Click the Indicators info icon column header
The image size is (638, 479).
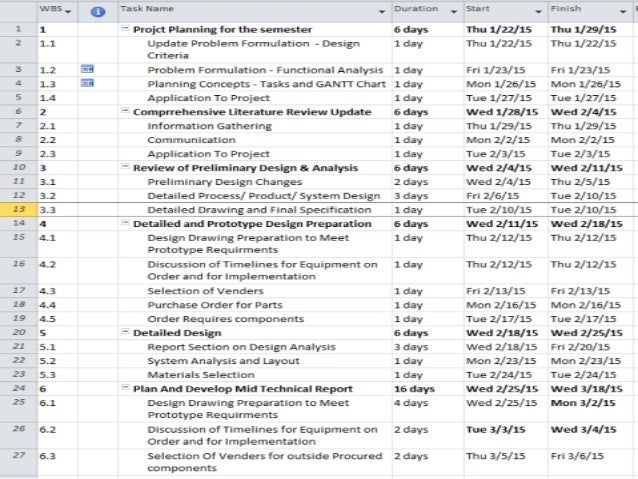tap(97, 13)
